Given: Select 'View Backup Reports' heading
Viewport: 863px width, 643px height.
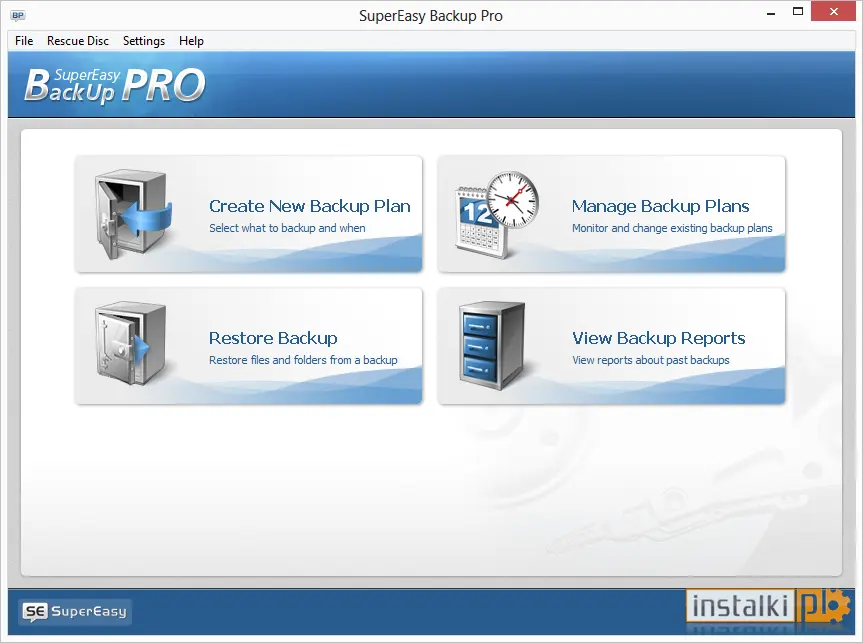Looking at the screenshot, I should [659, 338].
